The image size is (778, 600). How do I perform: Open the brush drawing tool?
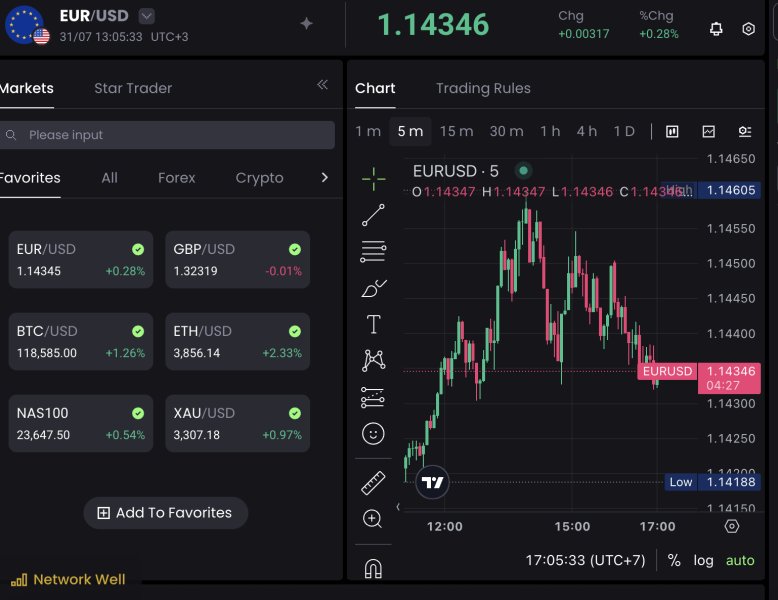(x=373, y=288)
